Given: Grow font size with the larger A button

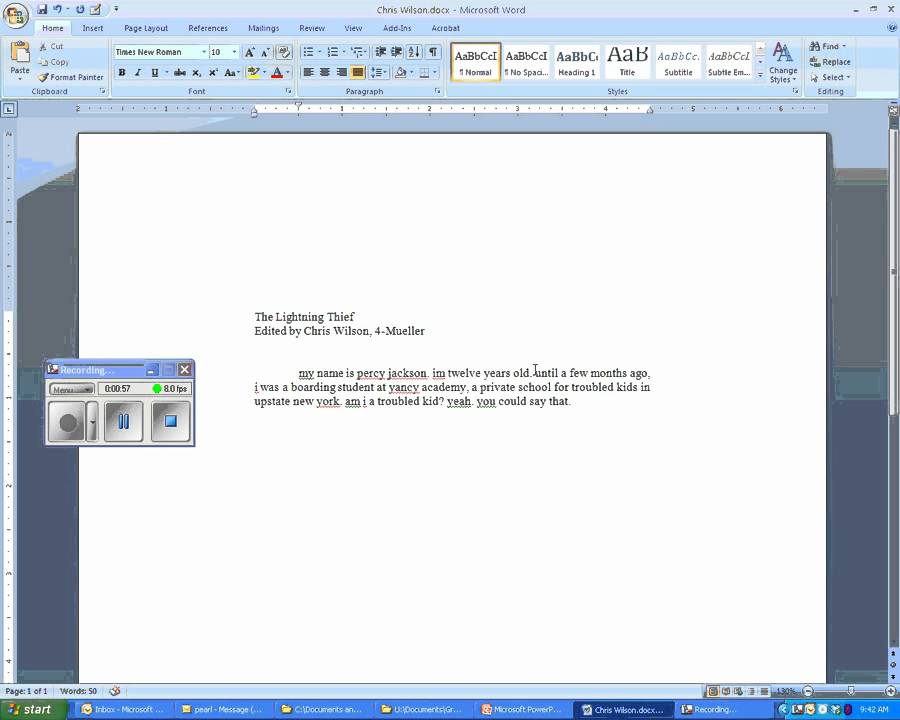Looking at the screenshot, I should (250, 52).
